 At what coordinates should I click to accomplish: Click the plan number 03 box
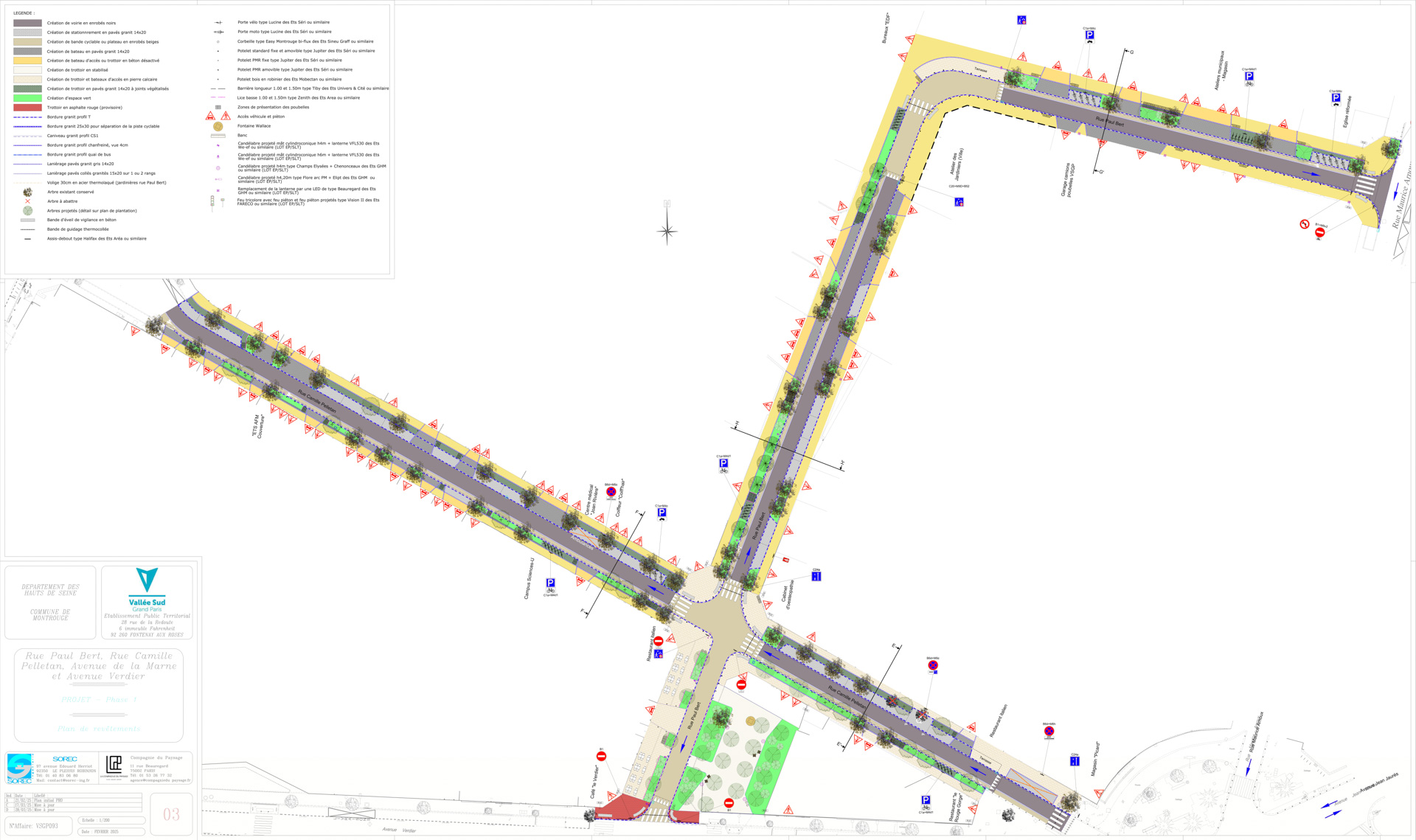pyautogui.click(x=172, y=814)
